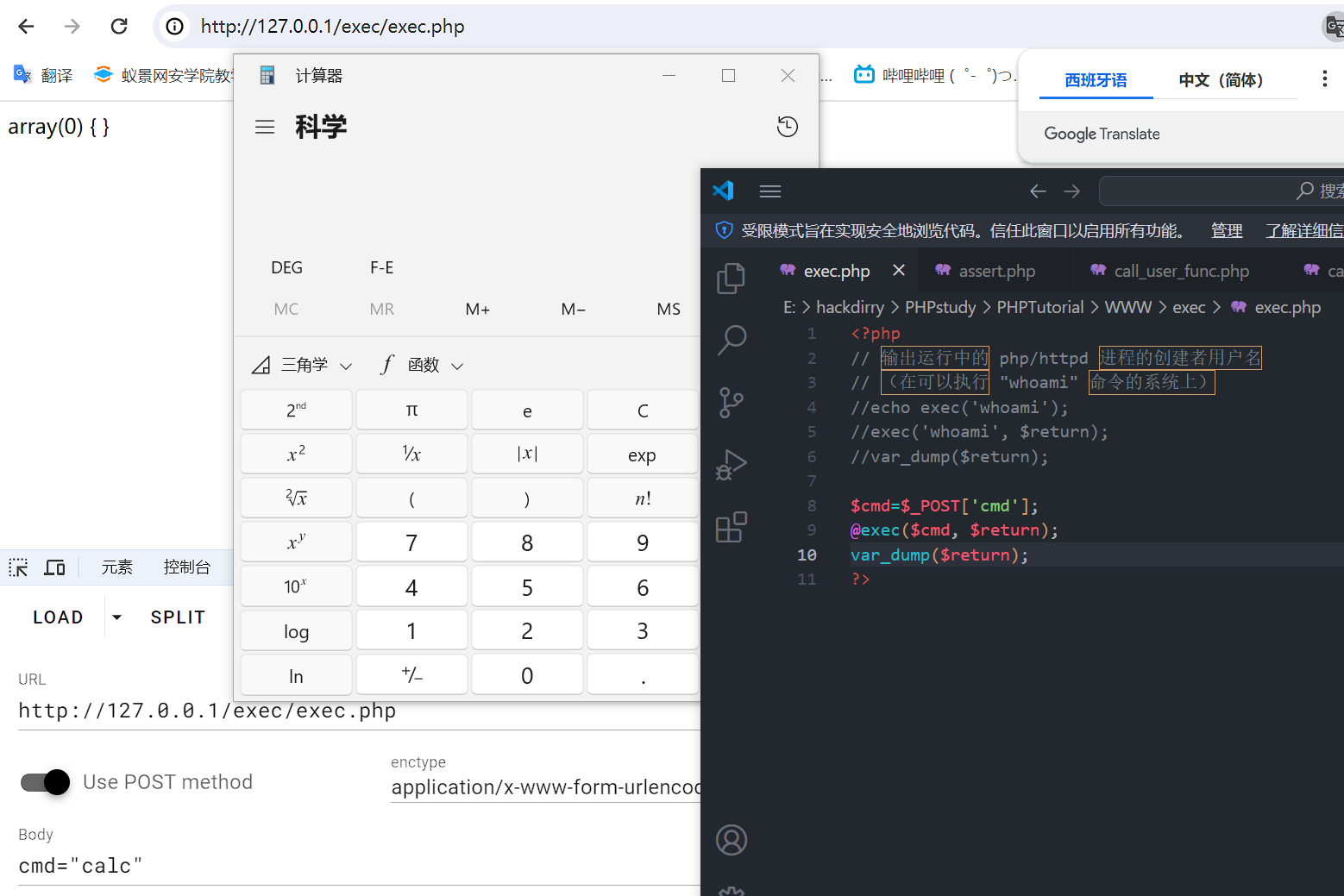Open VS Code Source Control icon
The image size is (1344, 896).
click(732, 403)
